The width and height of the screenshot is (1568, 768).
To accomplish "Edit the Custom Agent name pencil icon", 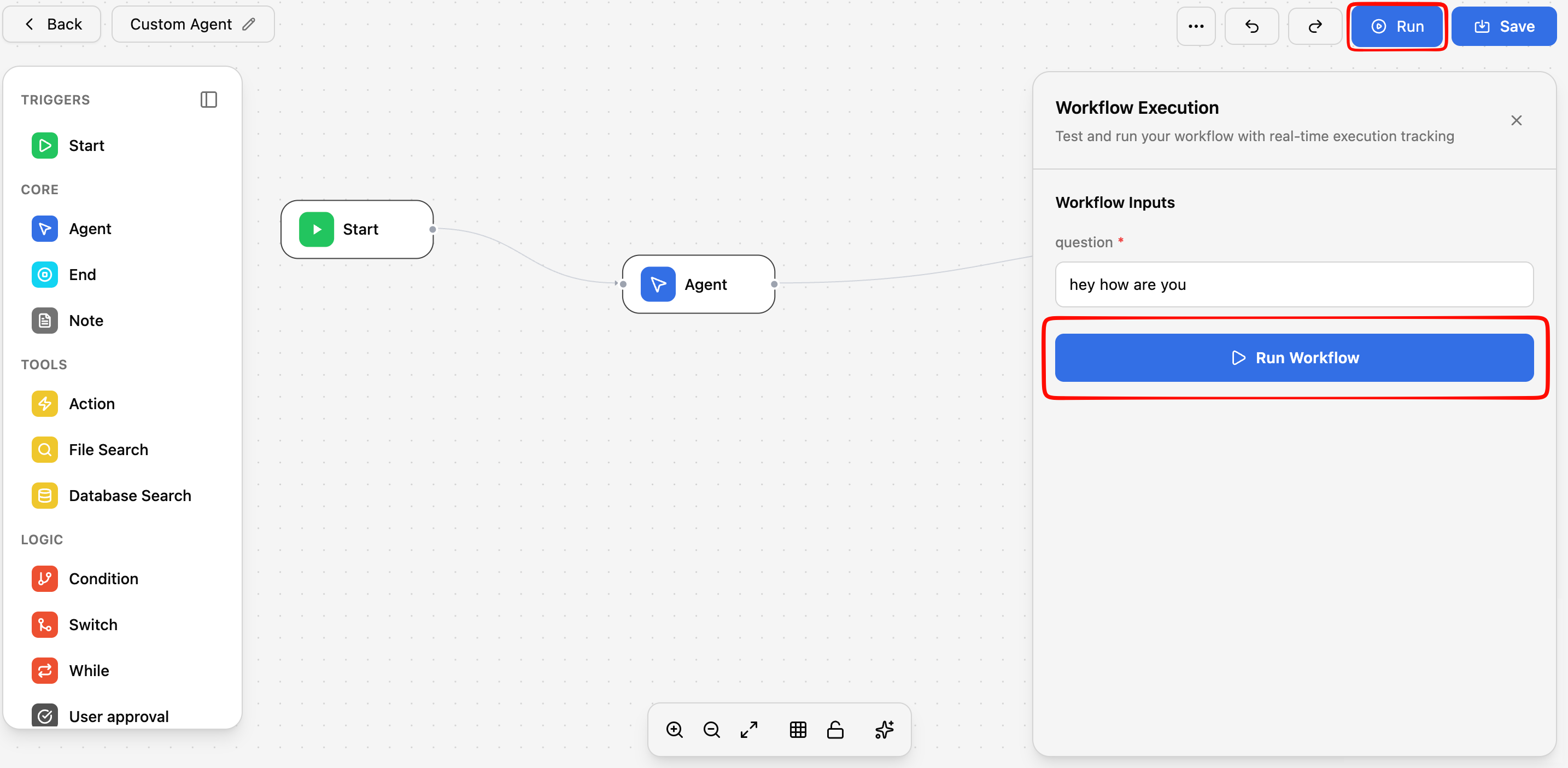I will pos(249,25).
